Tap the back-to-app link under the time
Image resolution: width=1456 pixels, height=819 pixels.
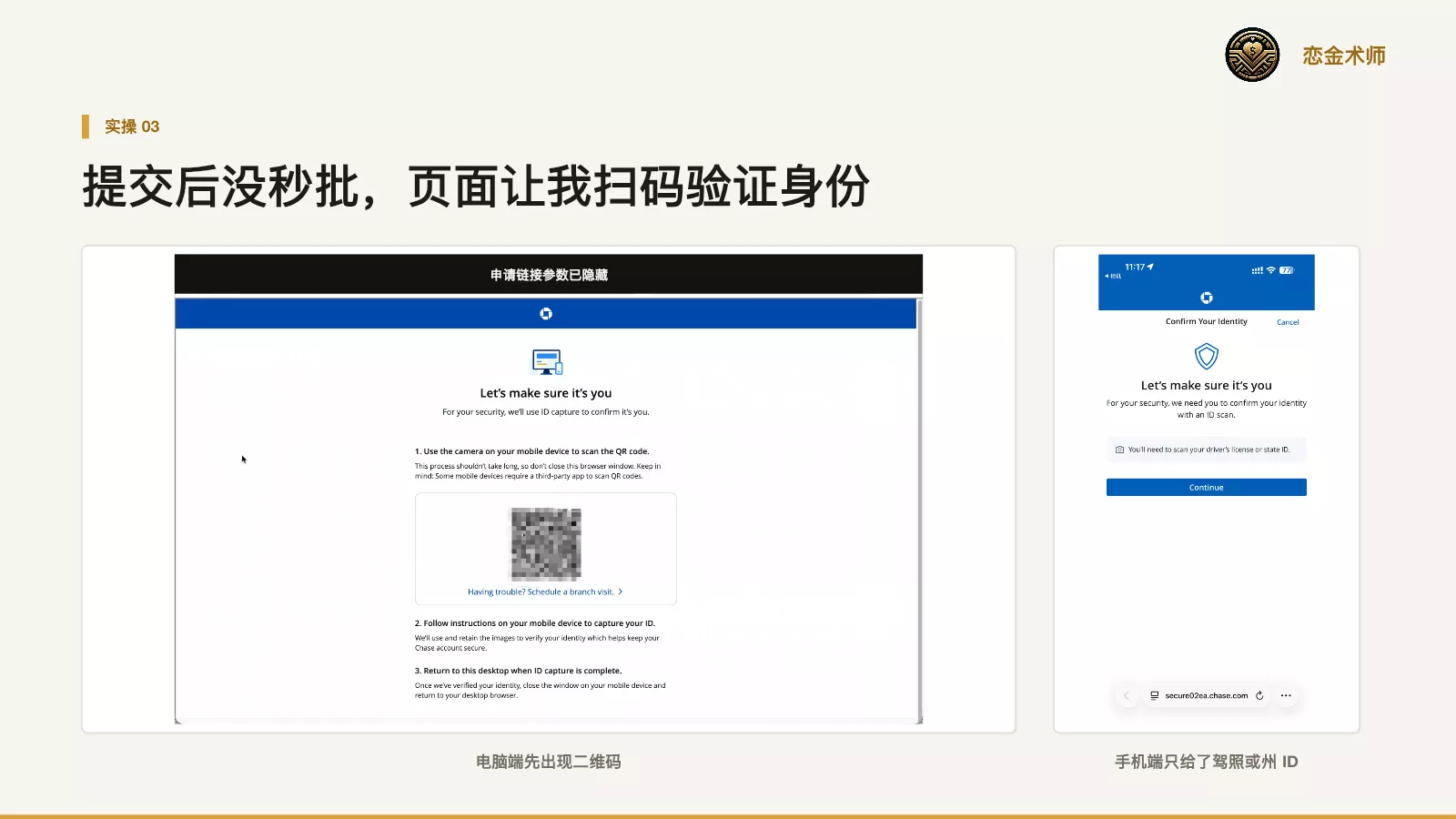(x=1113, y=276)
